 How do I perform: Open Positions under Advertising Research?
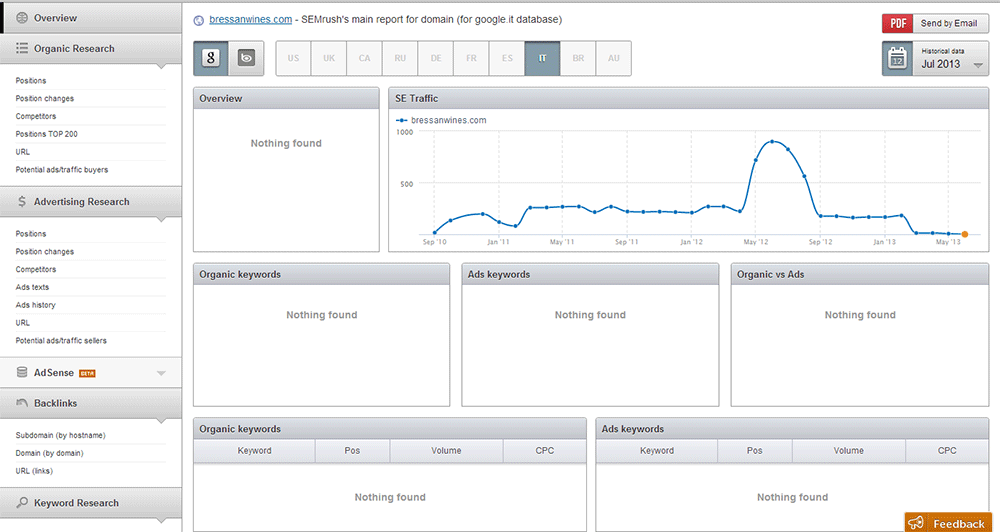(x=31, y=233)
